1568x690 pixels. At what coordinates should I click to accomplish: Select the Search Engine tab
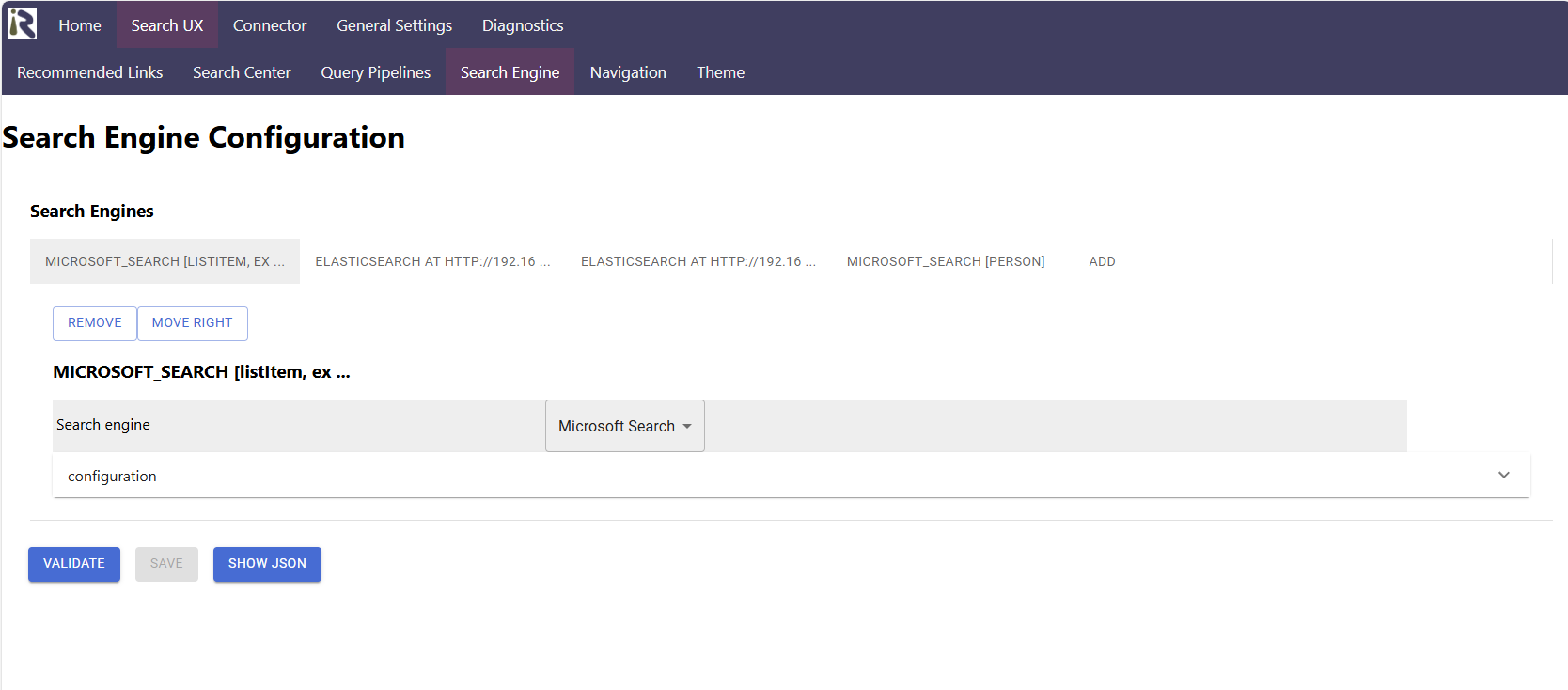510,72
